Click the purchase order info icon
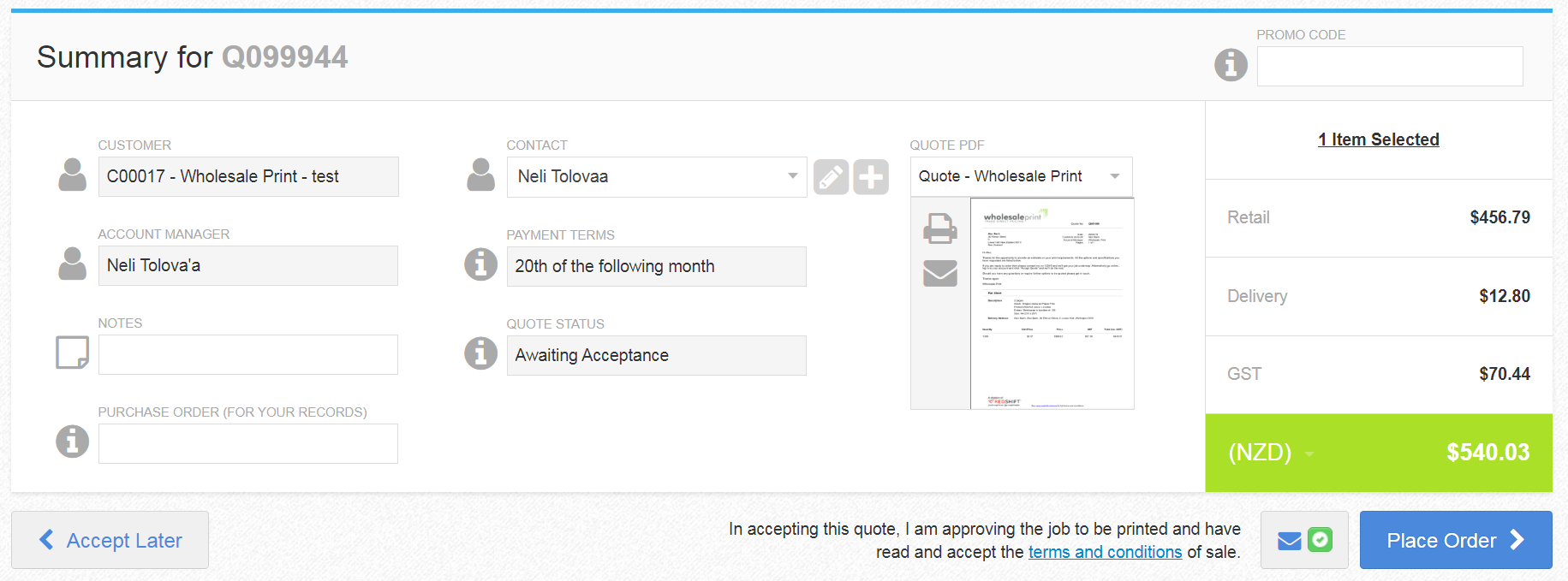 73,442
